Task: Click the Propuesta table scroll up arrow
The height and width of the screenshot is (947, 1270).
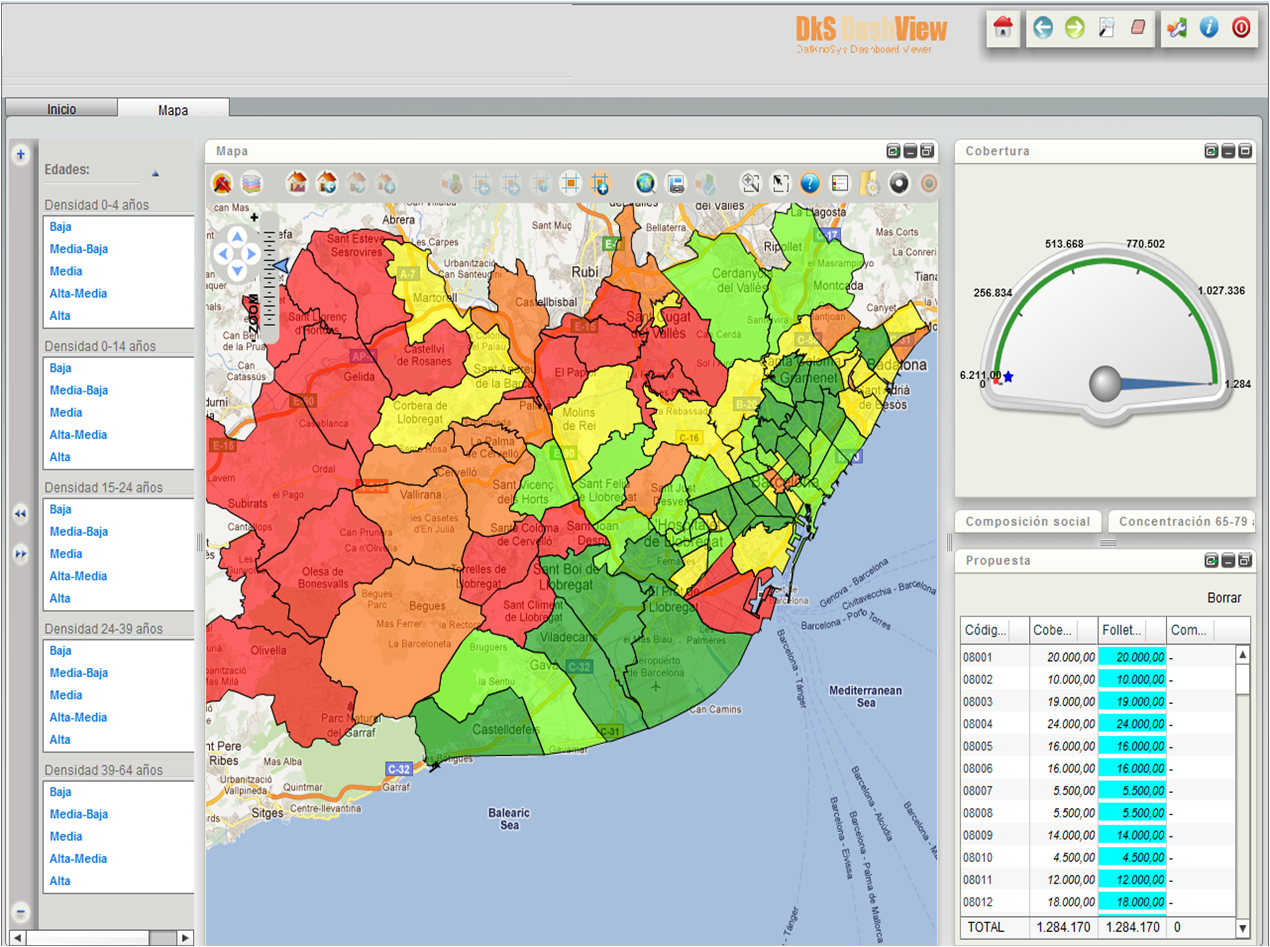Action: click(x=1243, y=655)
